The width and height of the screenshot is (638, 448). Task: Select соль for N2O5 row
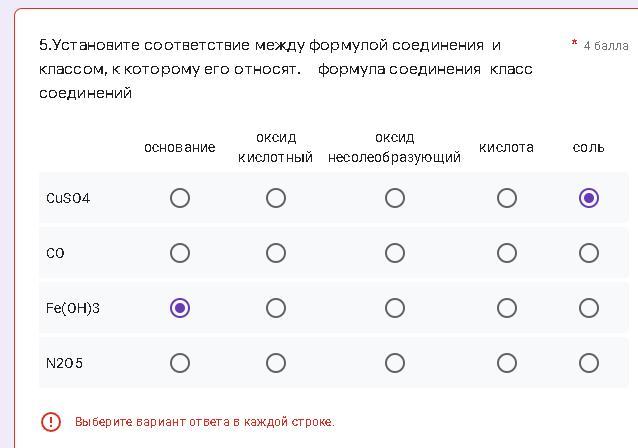pos(589,363)
